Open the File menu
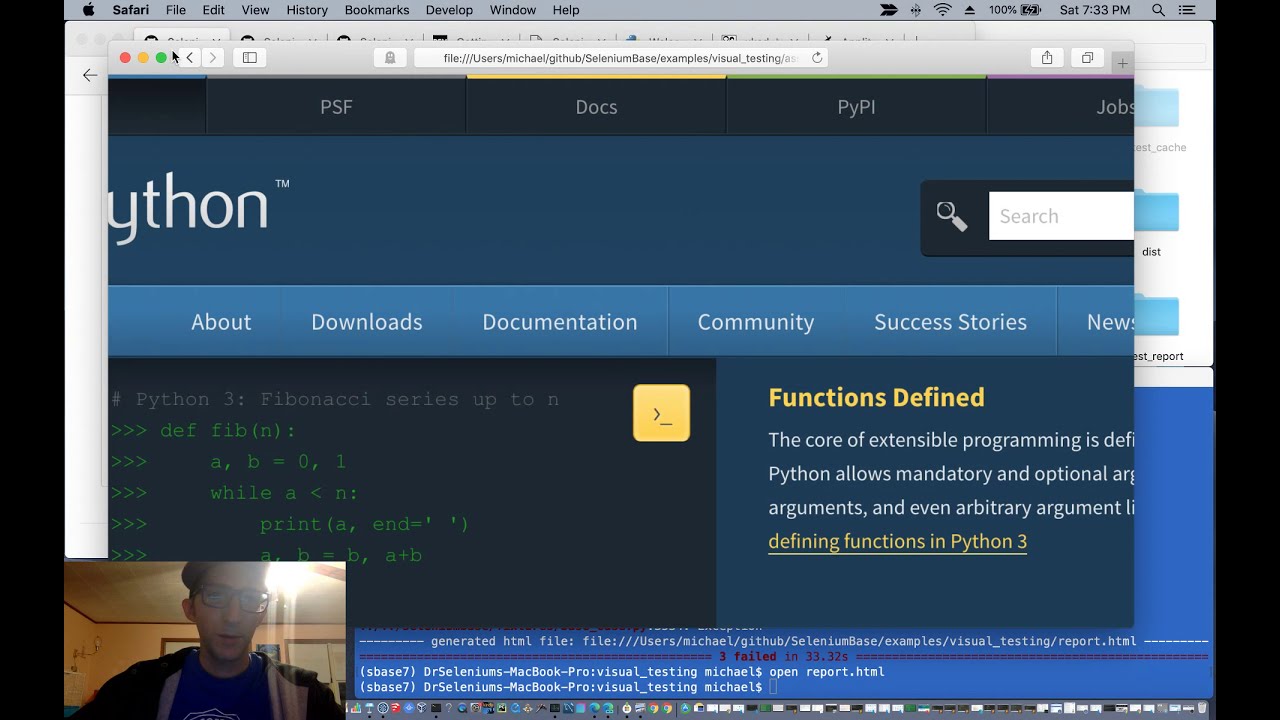This screenshot has height=720, width=1280. pos(175,10)
